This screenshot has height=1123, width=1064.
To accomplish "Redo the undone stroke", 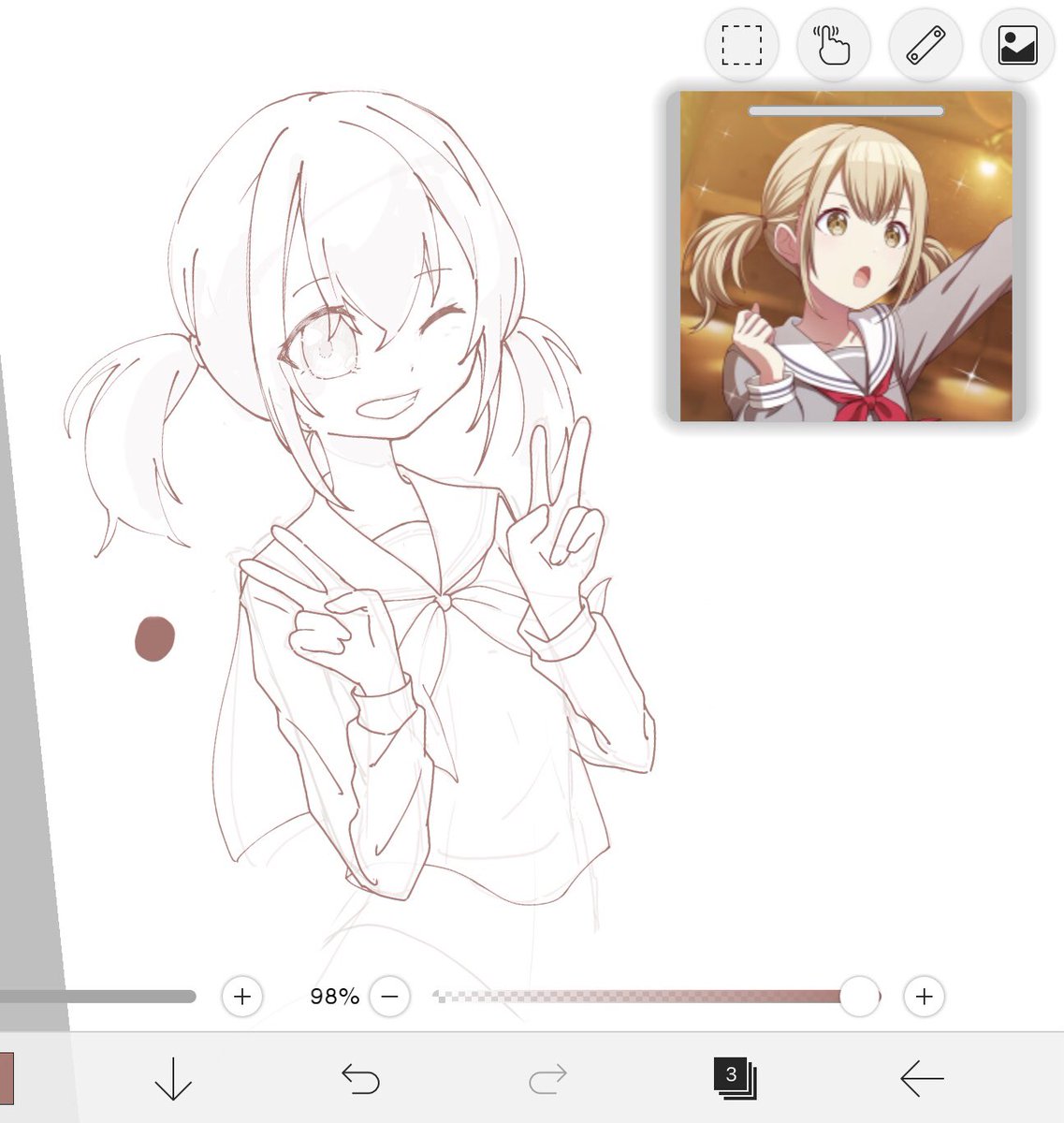I will (547, 1079).
